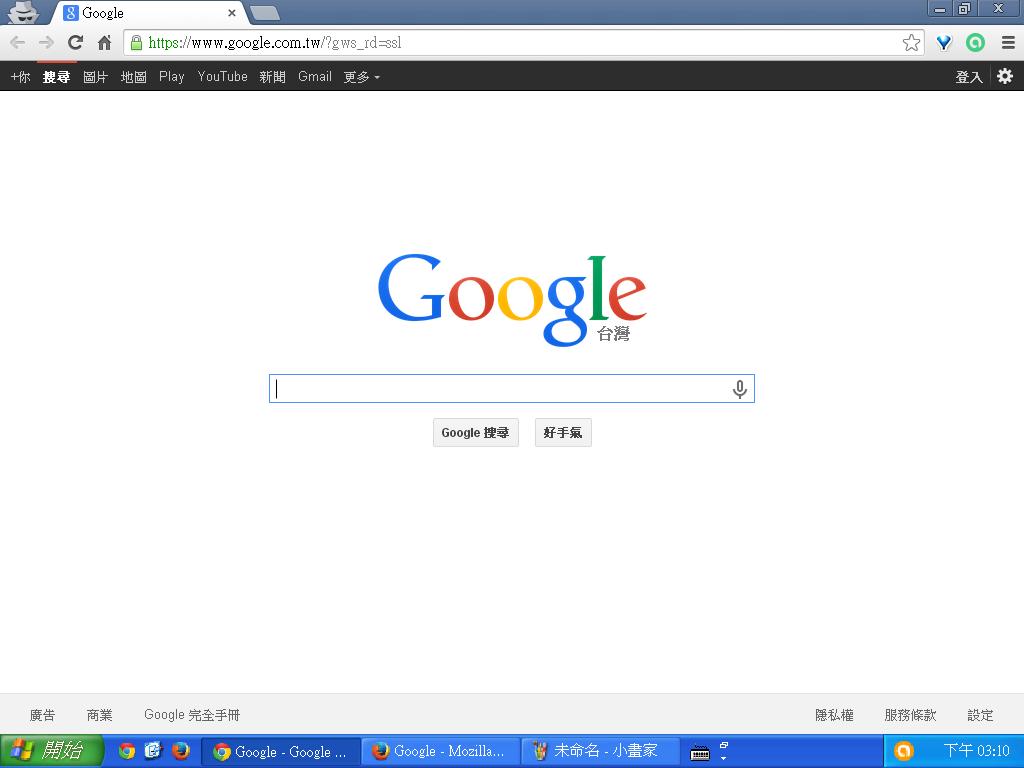The width and height of the screenshot is (1024, 768).
Task: Open the on-screen keyboard taskbar icon
Action: click(700, 753)
